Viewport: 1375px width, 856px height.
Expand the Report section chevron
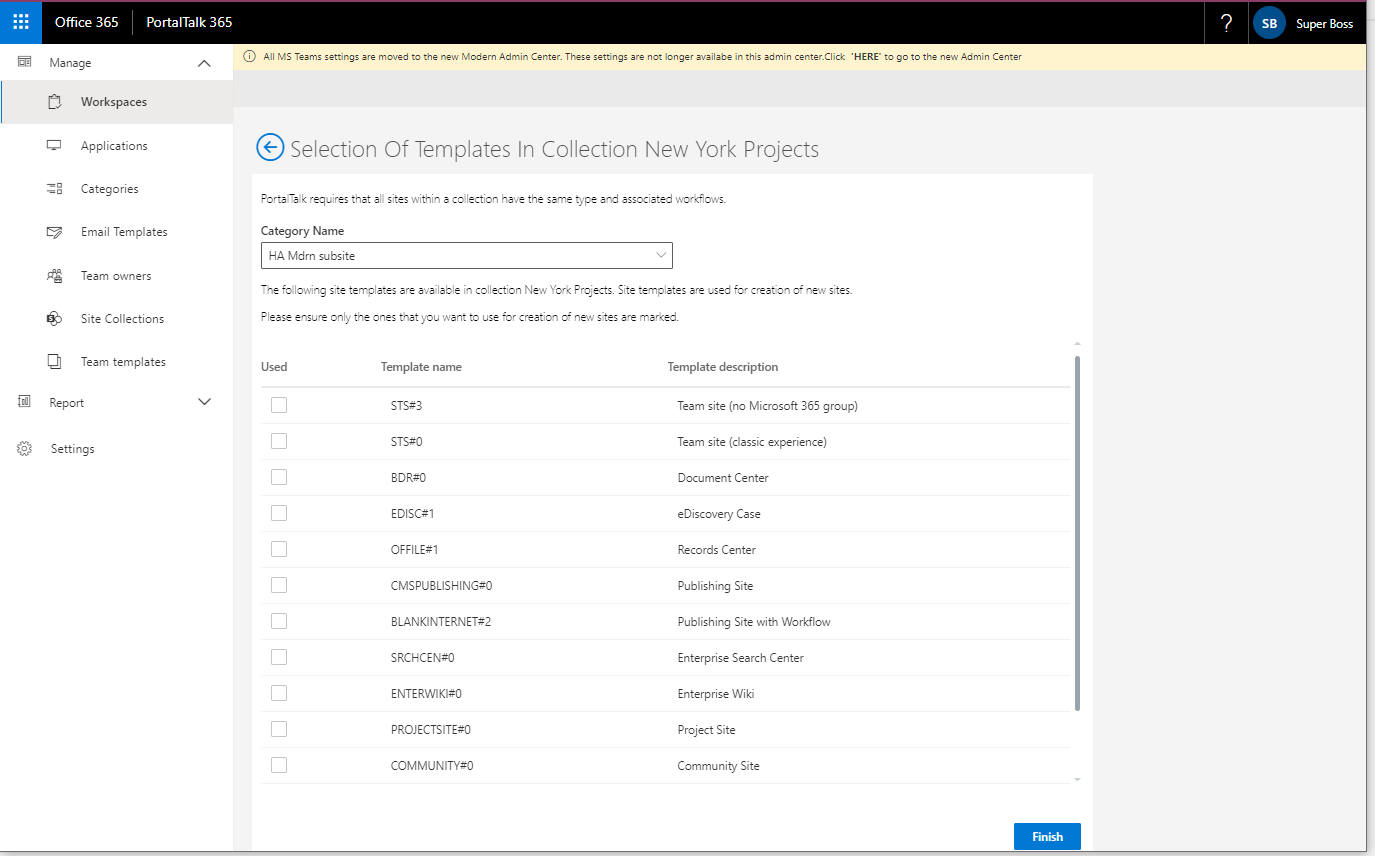[x=204, y=402]
